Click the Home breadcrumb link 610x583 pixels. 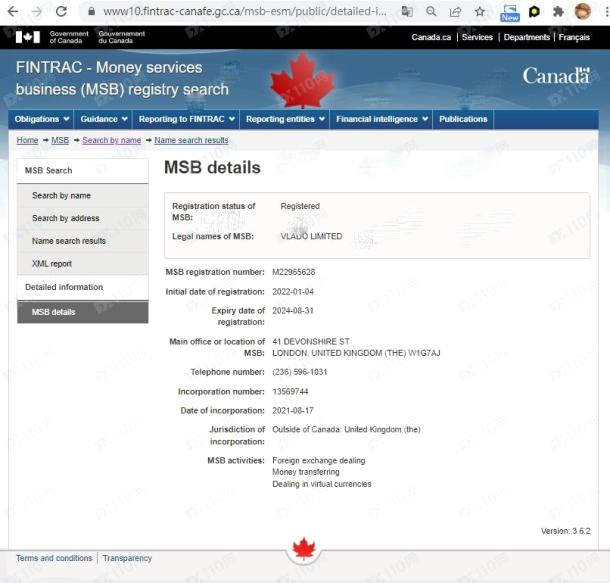tap(27, 140)
